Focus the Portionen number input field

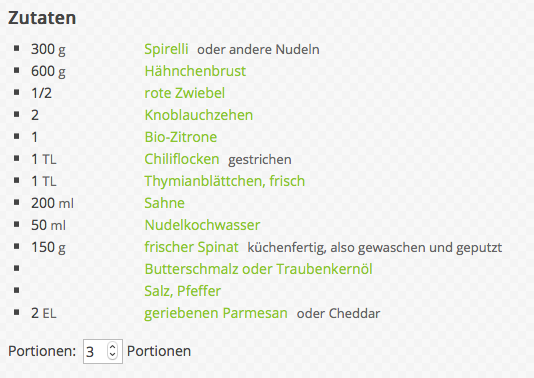click(103, 351)
